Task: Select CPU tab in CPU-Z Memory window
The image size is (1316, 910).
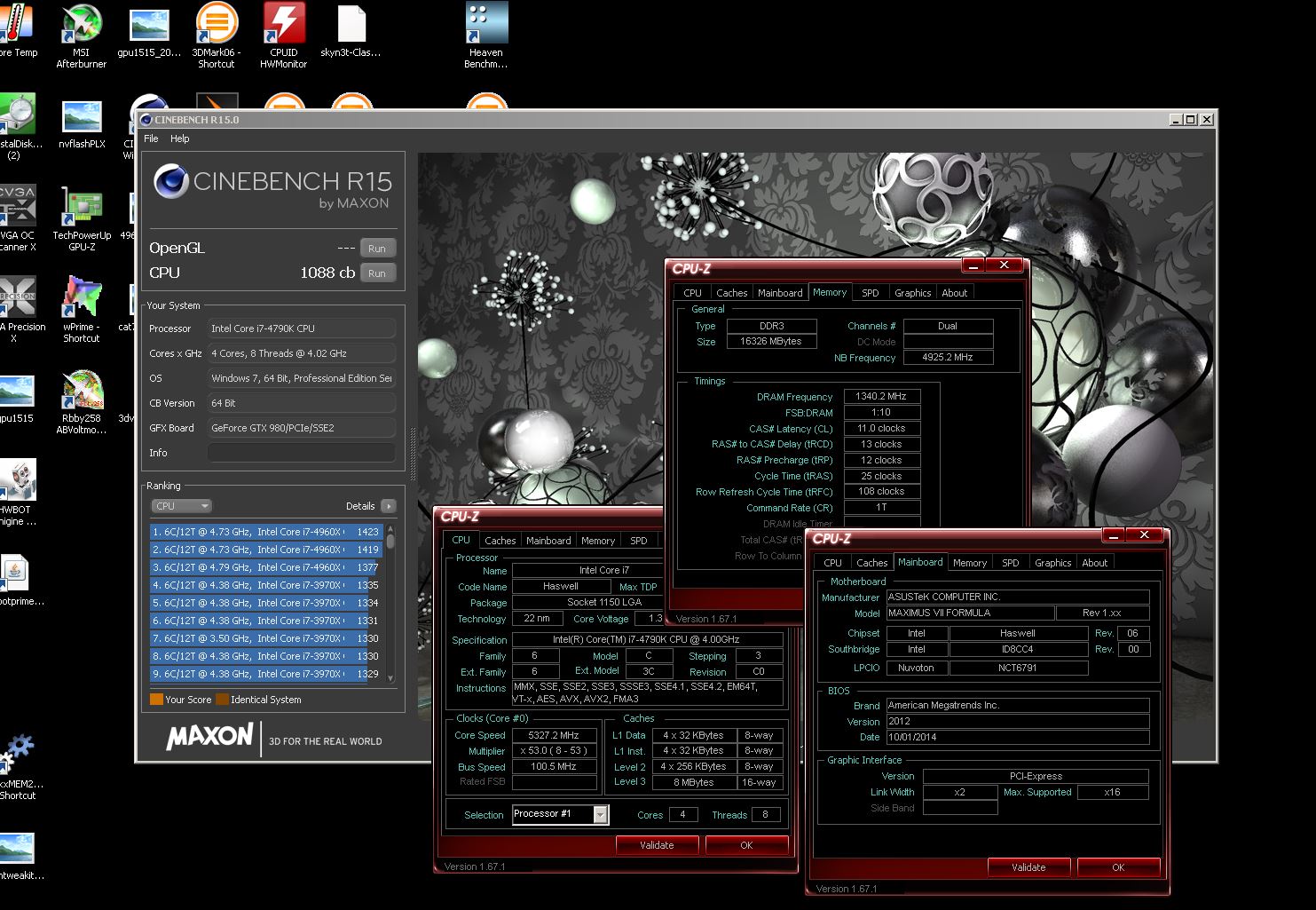Action: [x=692, y=293]
